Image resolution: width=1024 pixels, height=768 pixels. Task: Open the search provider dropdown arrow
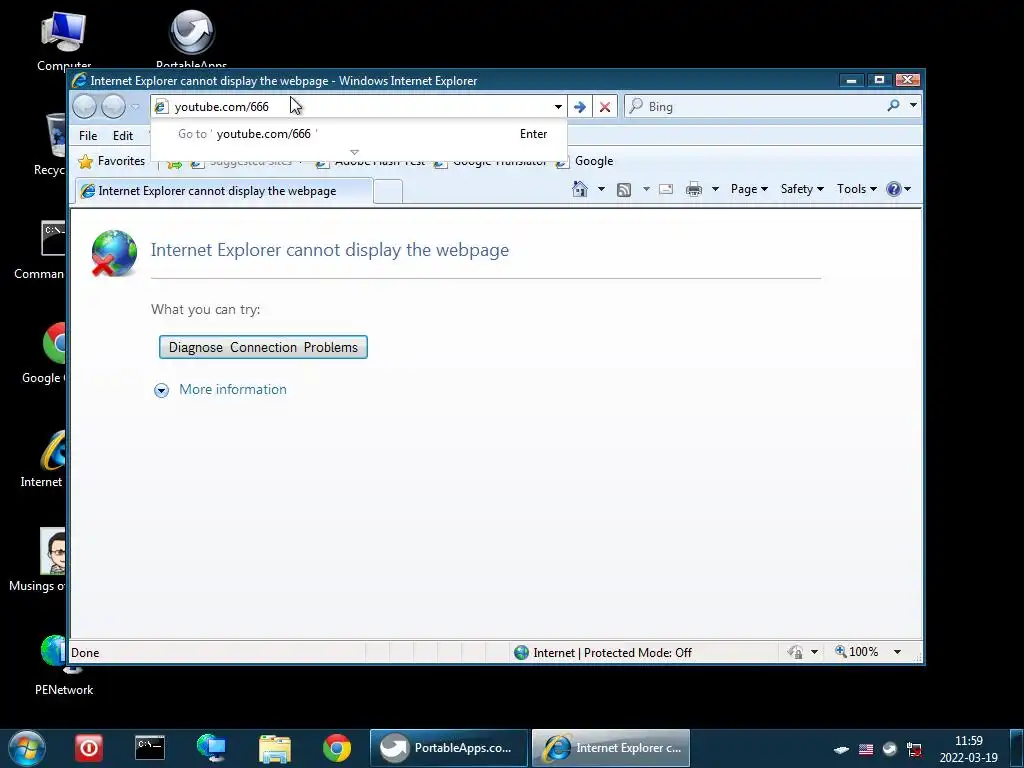coord(913,105)
